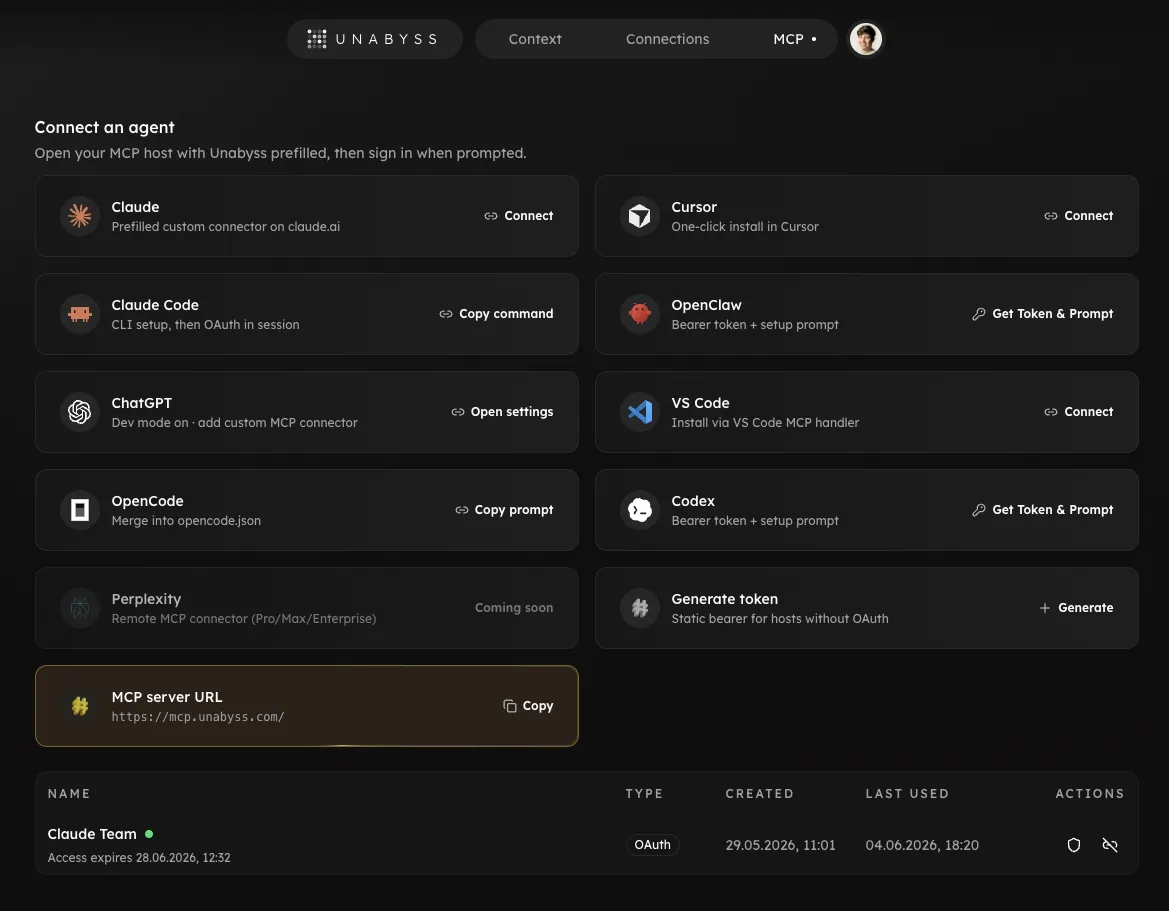Switch to the Connections tab
Viewport: 1169px width, 911px height.
point(667,39)
